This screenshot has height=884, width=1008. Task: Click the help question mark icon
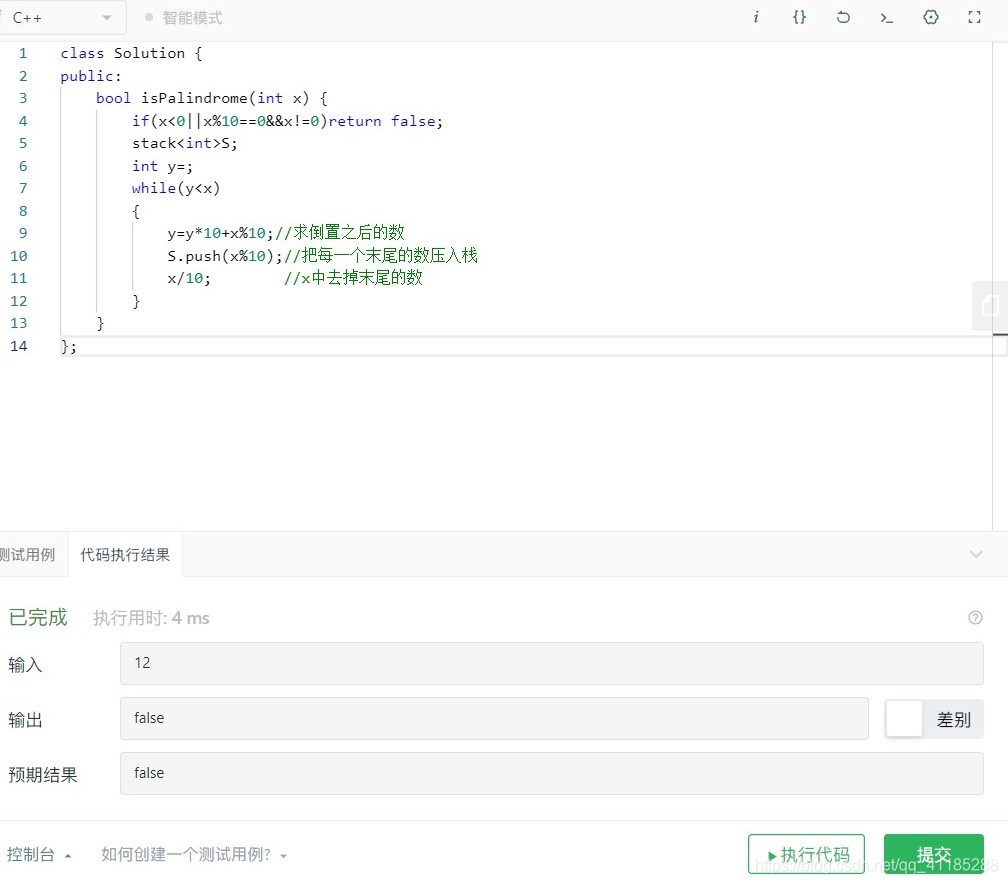click(x=975, y=618)
